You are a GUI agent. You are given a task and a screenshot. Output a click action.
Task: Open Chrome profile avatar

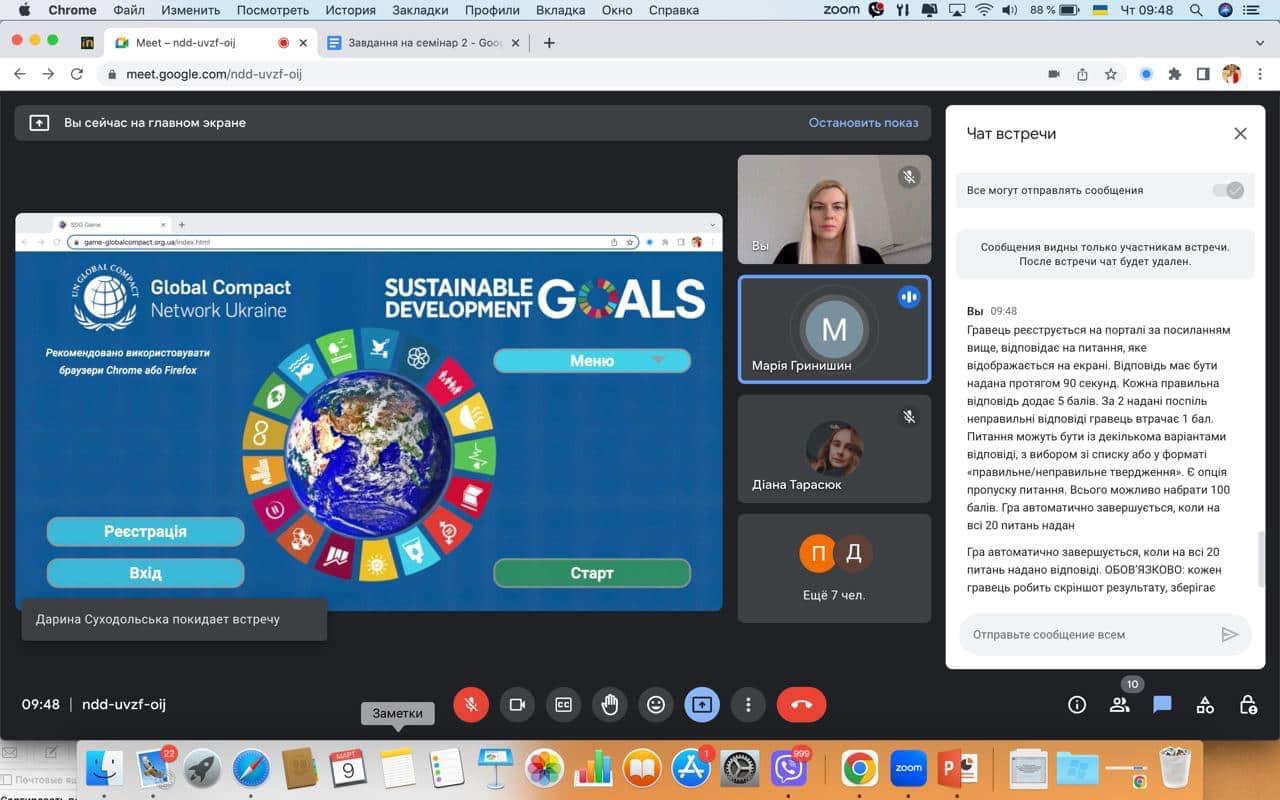point(1232,74)
